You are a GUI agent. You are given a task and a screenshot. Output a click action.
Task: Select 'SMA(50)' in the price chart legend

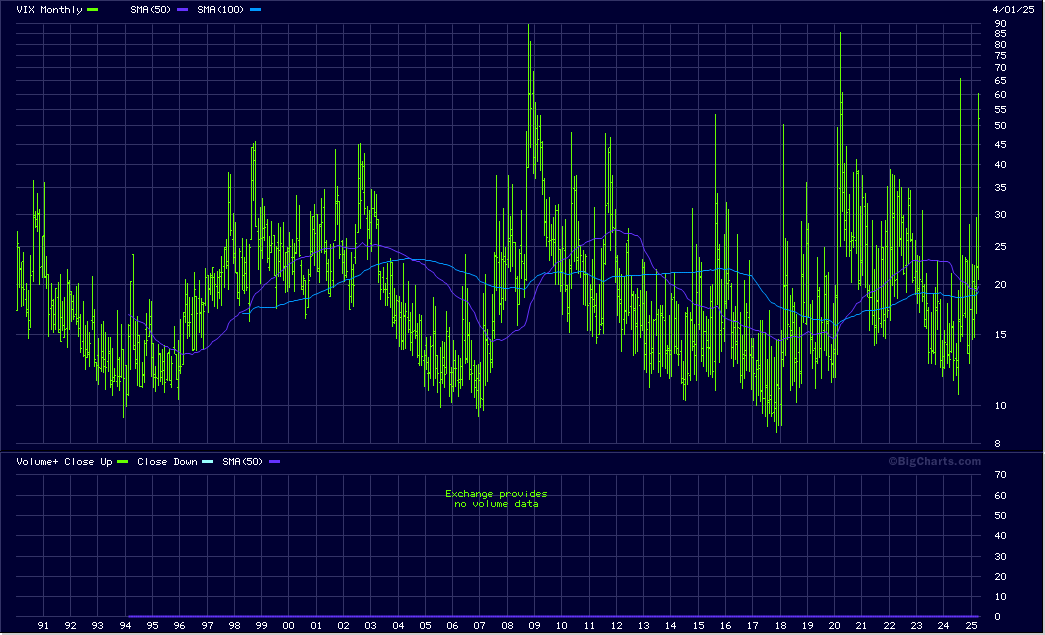[x=151, y=9]
